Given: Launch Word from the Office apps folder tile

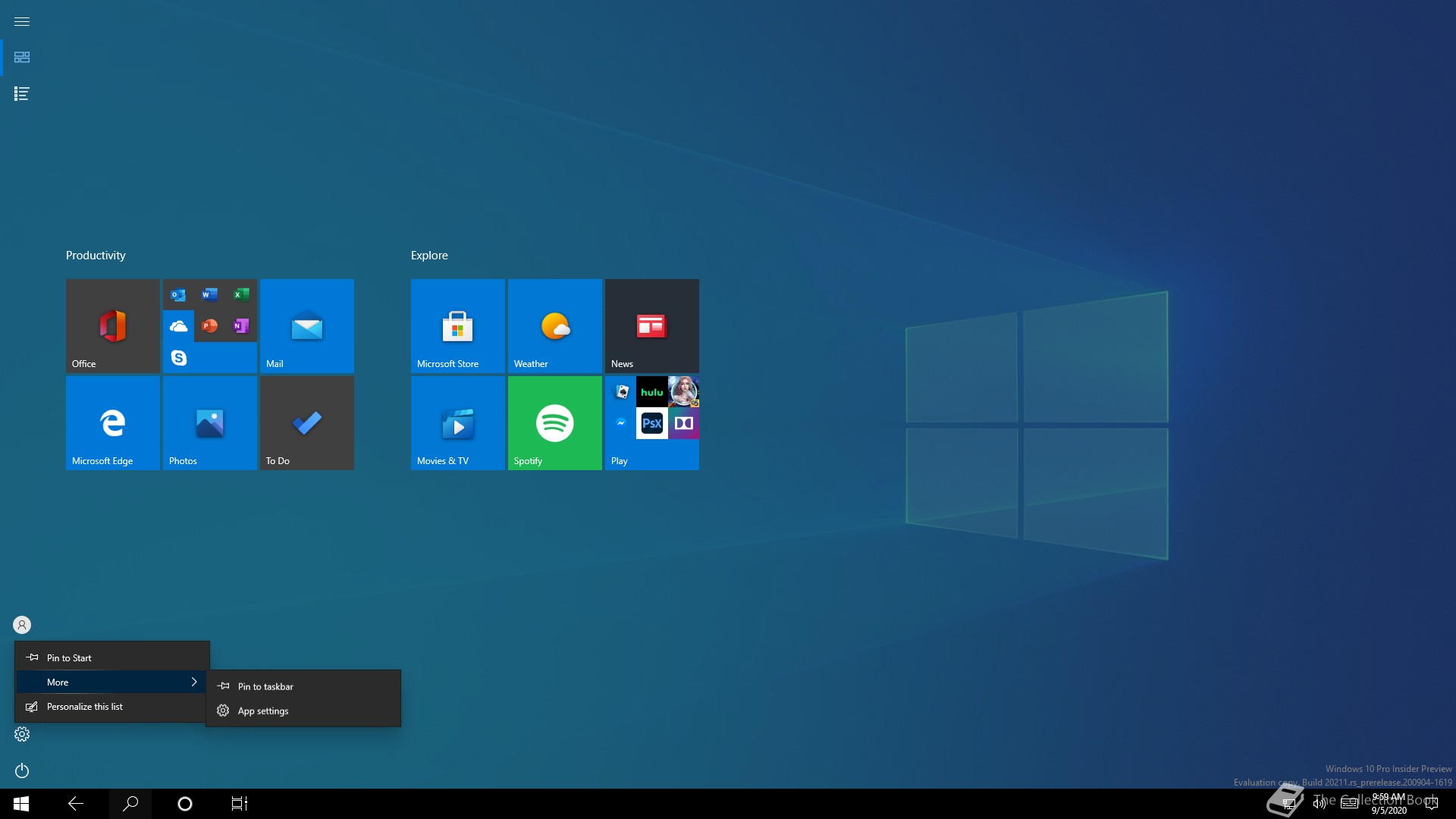Looking at the screenshot, I should 210,294.
